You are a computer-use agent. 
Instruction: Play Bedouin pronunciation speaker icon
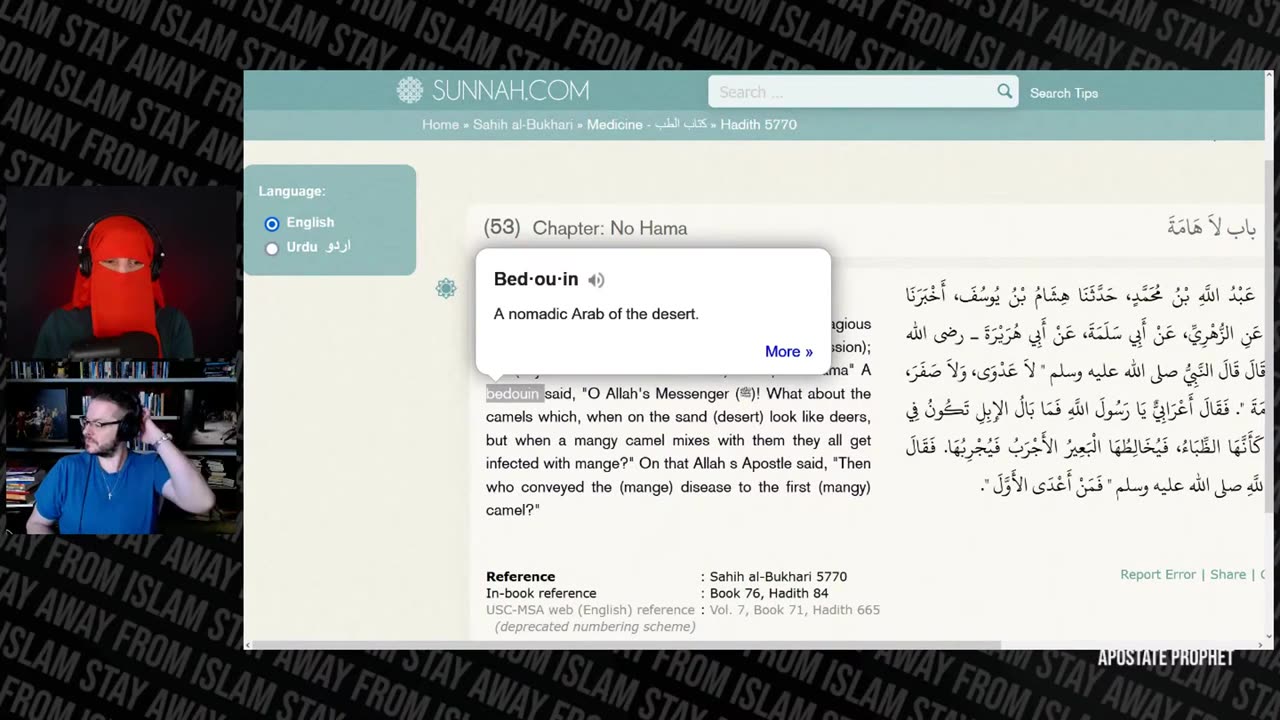[x=596, y=280]
